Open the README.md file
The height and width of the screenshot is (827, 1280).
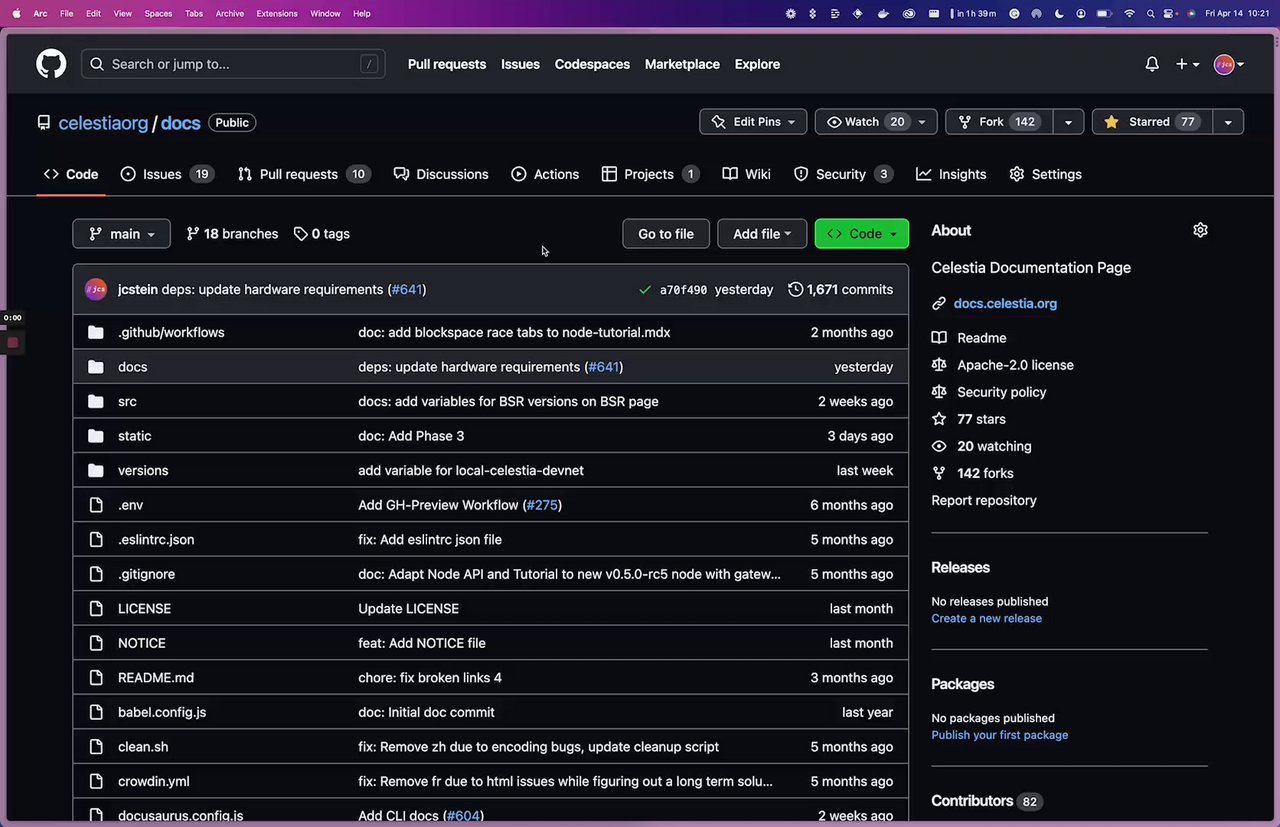point(156,678)
